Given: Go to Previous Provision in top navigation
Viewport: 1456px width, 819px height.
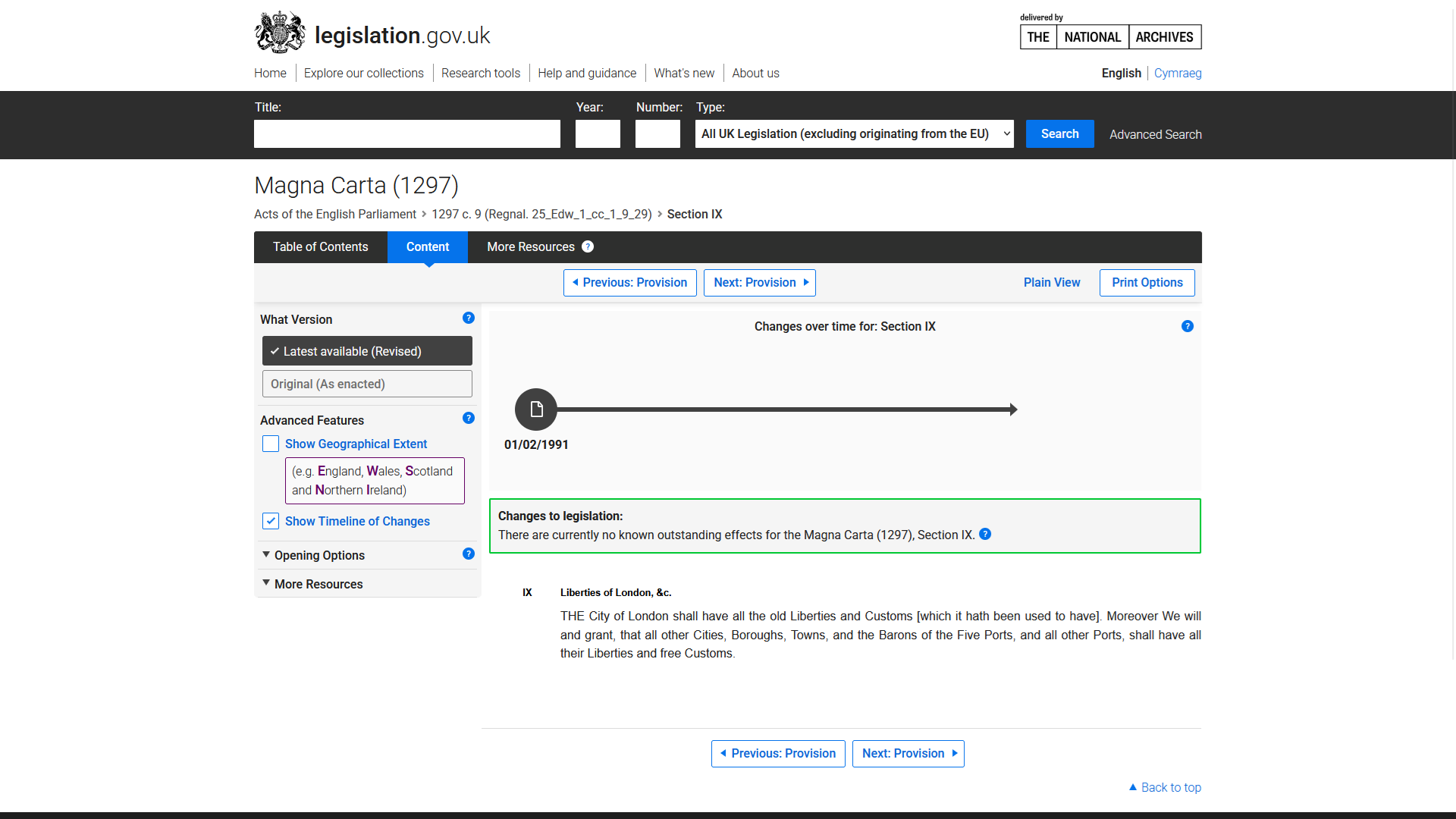Looking at the screenshot, I should click(x=630, y=283).
